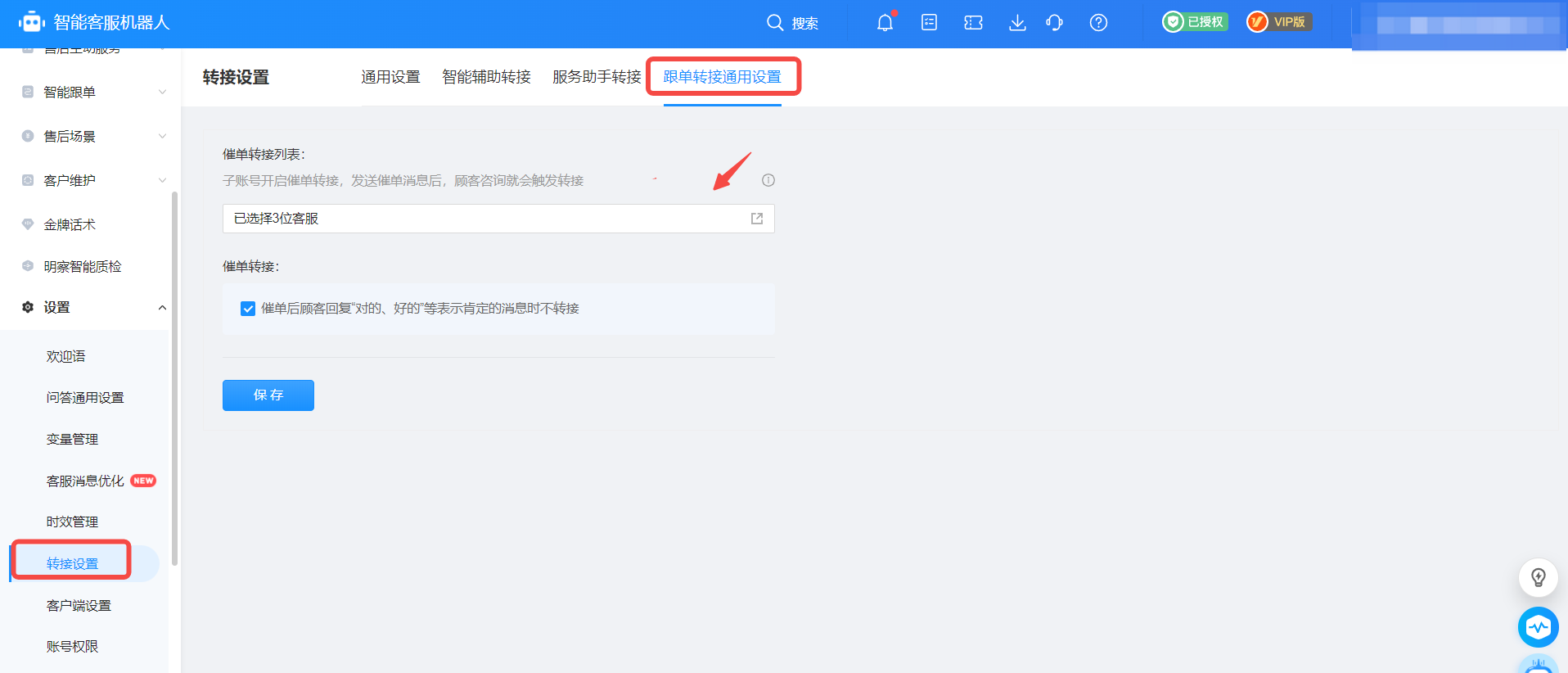Select 转接设置 in the sidebar
The image size is (1568, 673).
(x=72, y=564)
